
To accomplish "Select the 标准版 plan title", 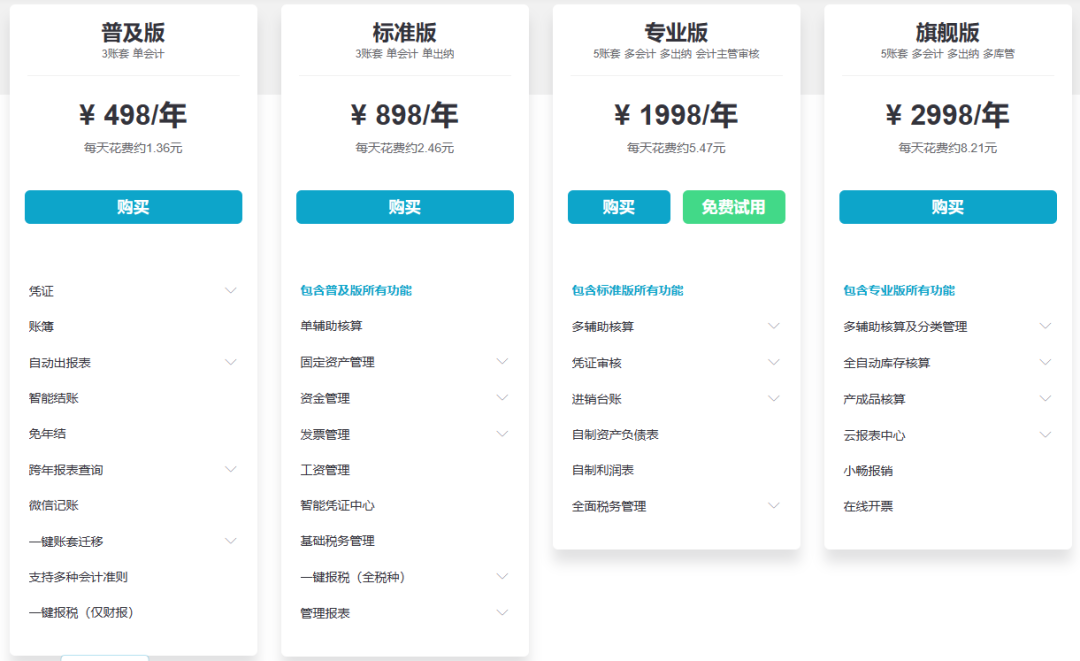I will click(x=404, y=32).
